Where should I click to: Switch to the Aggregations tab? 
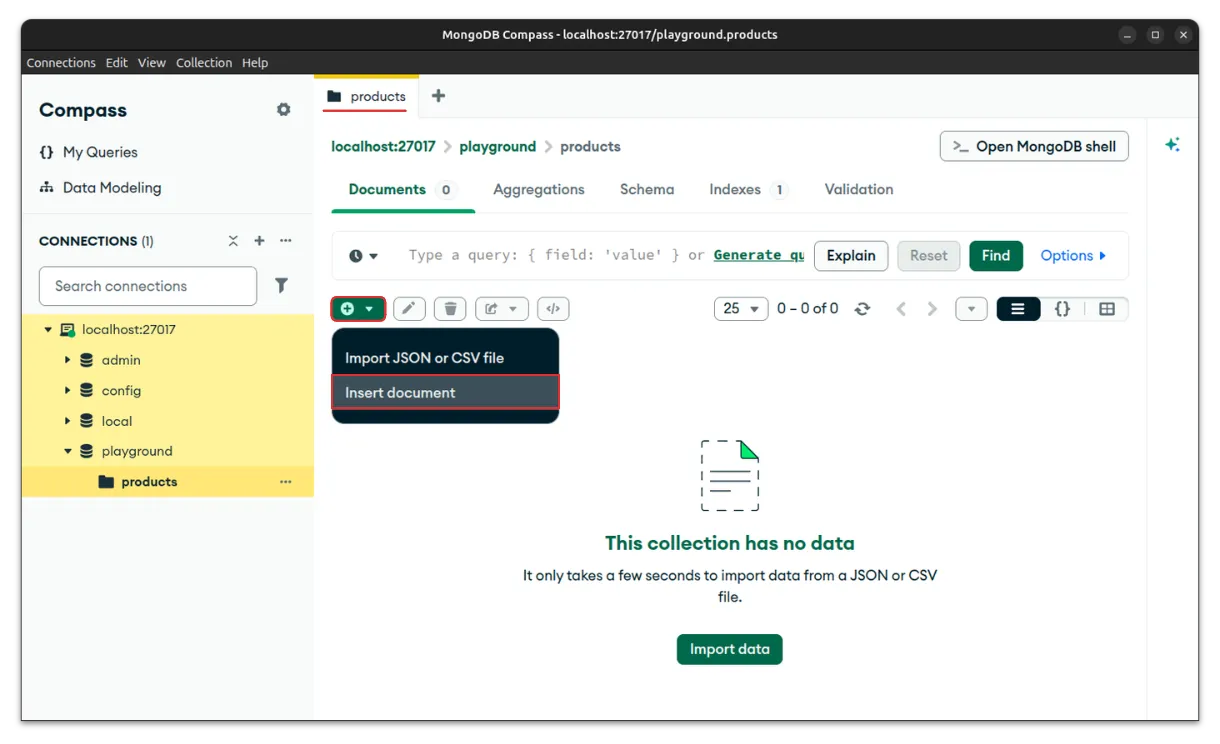point(538,190)
